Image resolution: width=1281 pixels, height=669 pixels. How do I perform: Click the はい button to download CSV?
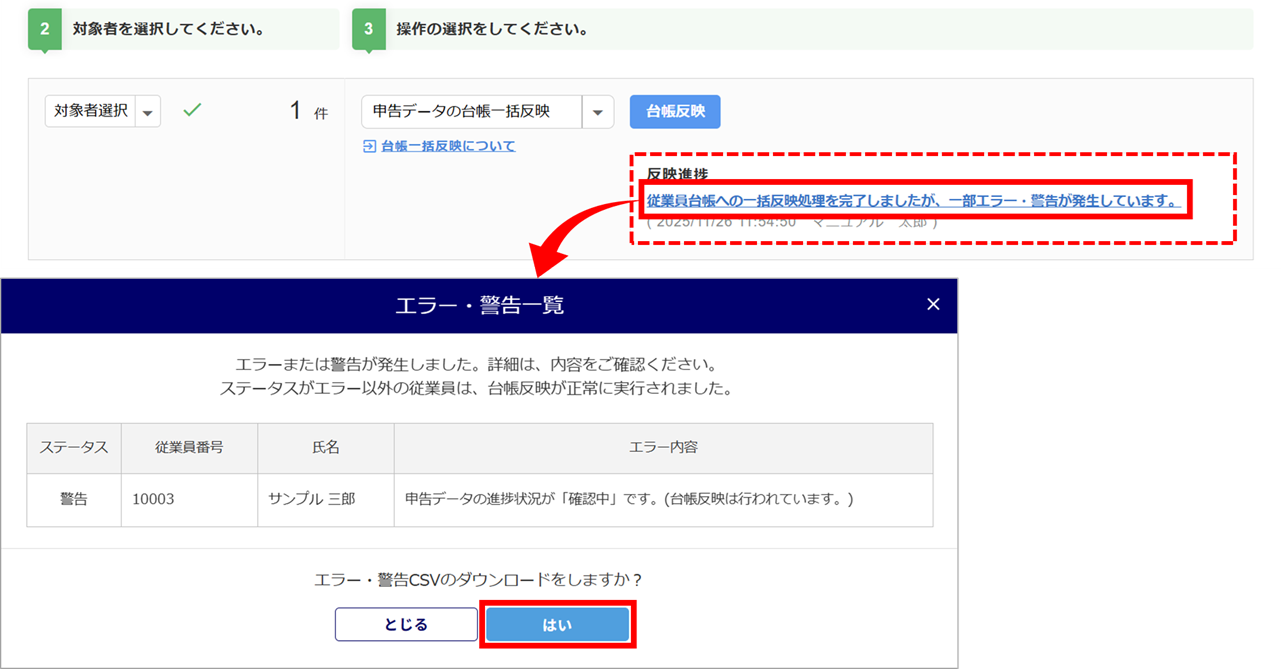[557, 625]
